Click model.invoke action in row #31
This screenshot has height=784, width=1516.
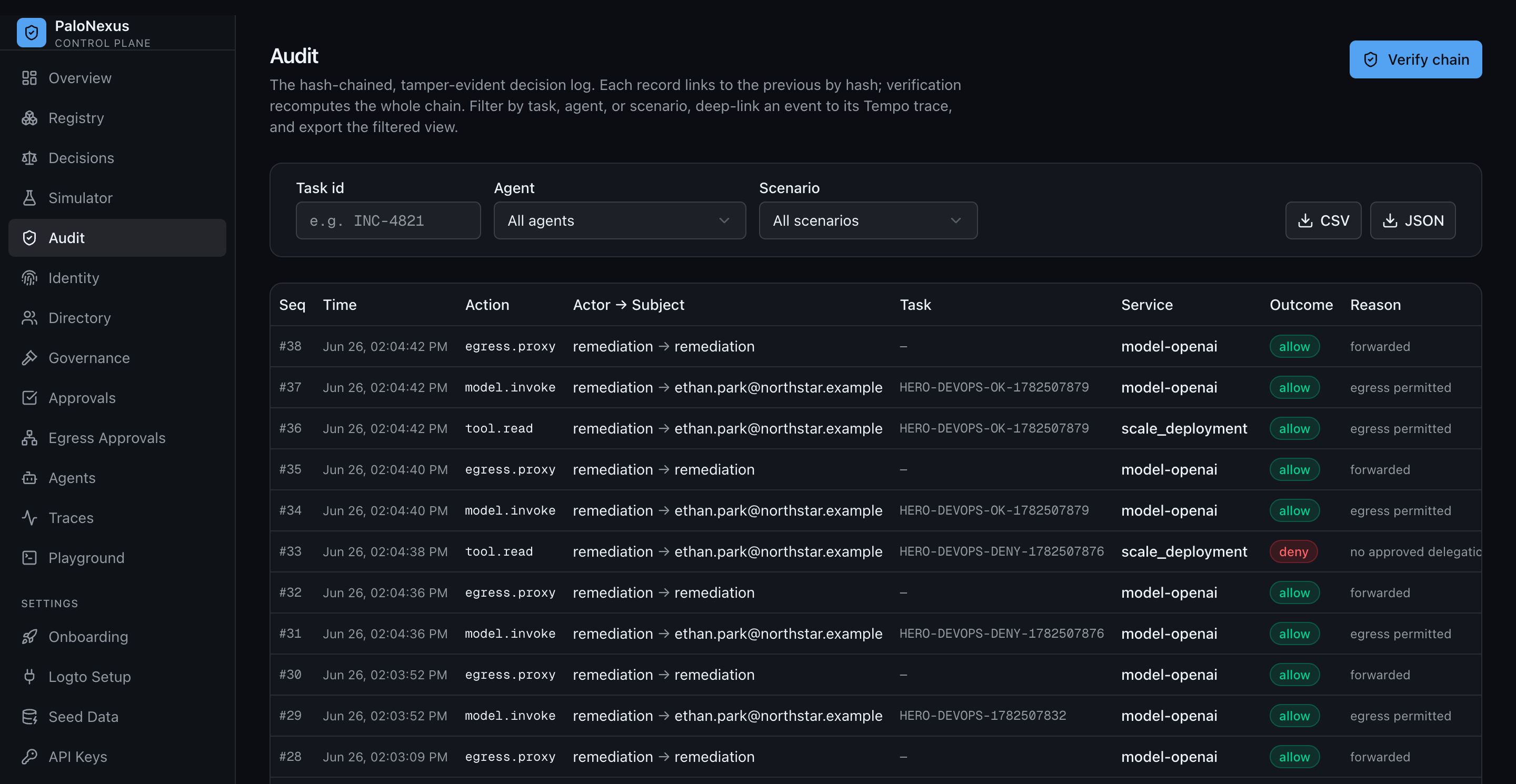510,634
